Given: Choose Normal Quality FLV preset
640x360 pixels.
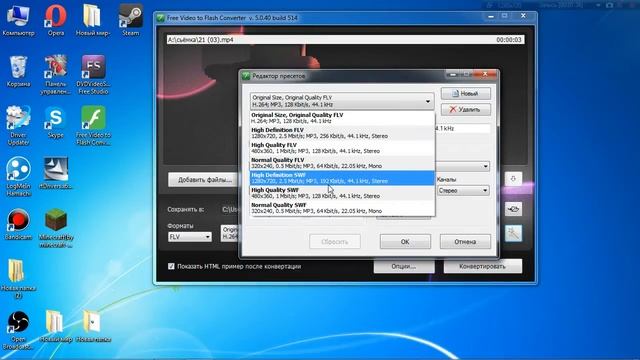Looking at the screenshot, I should pos(342,163).
